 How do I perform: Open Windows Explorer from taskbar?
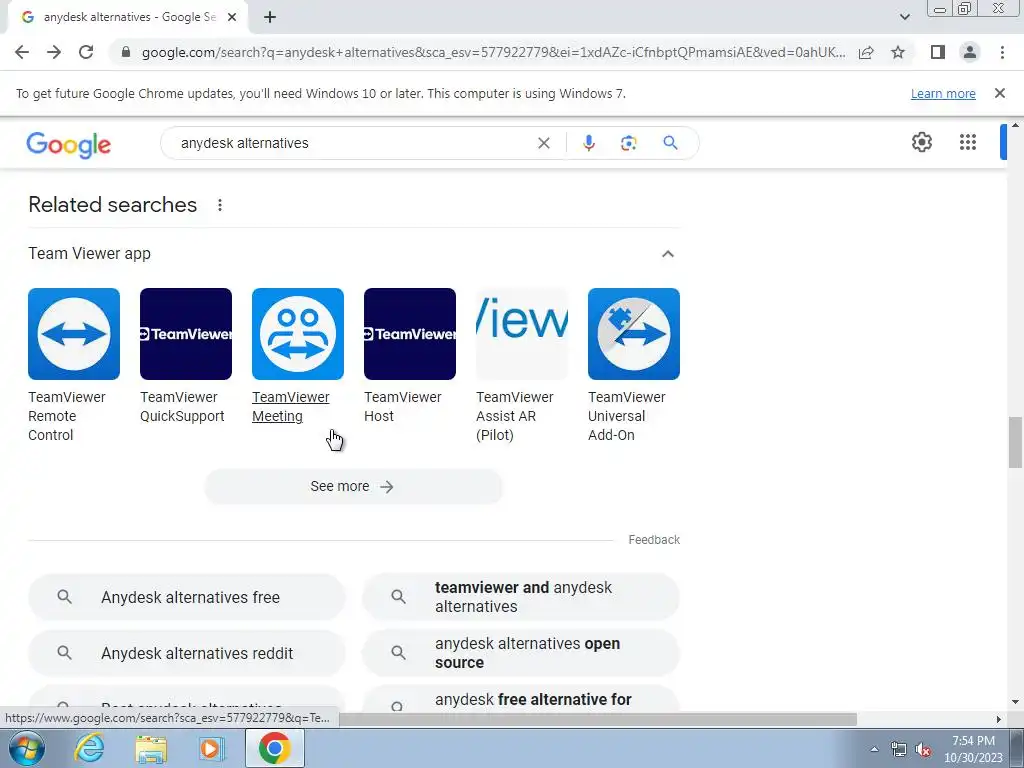pyautogui.click(x=151, y=748)
